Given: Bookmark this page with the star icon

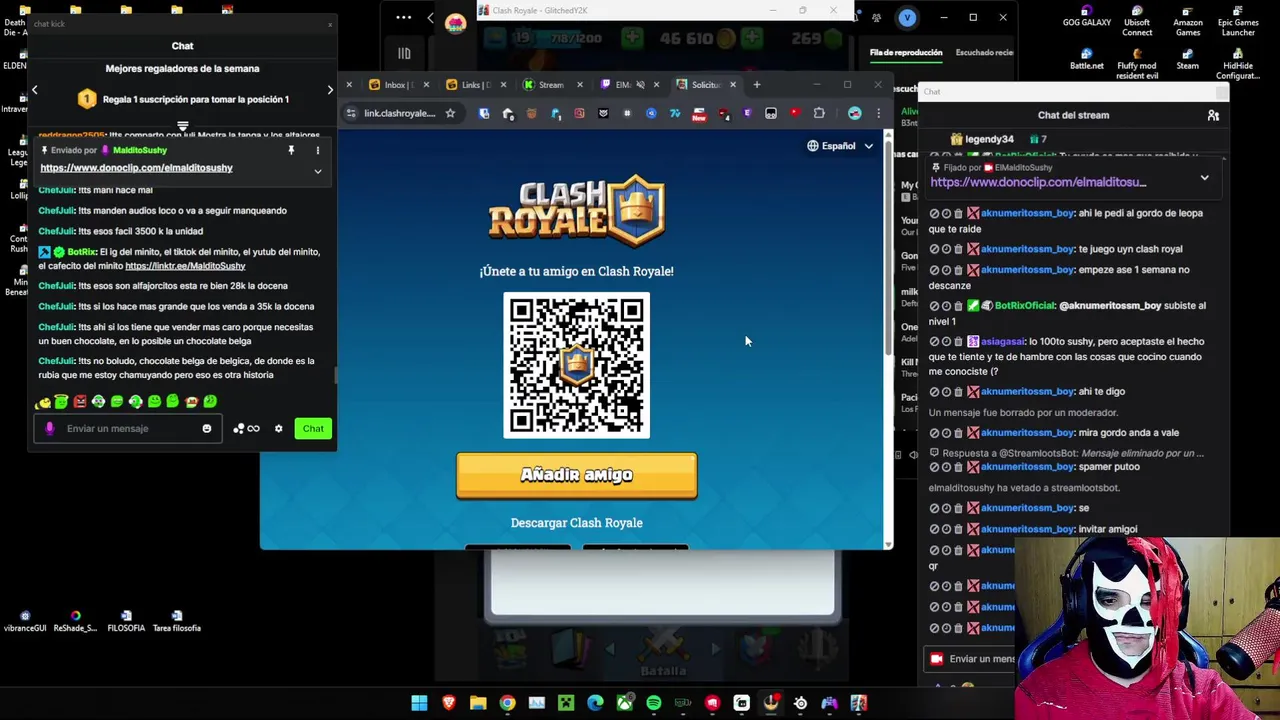Looking at the screenshot, I should 450,113.
